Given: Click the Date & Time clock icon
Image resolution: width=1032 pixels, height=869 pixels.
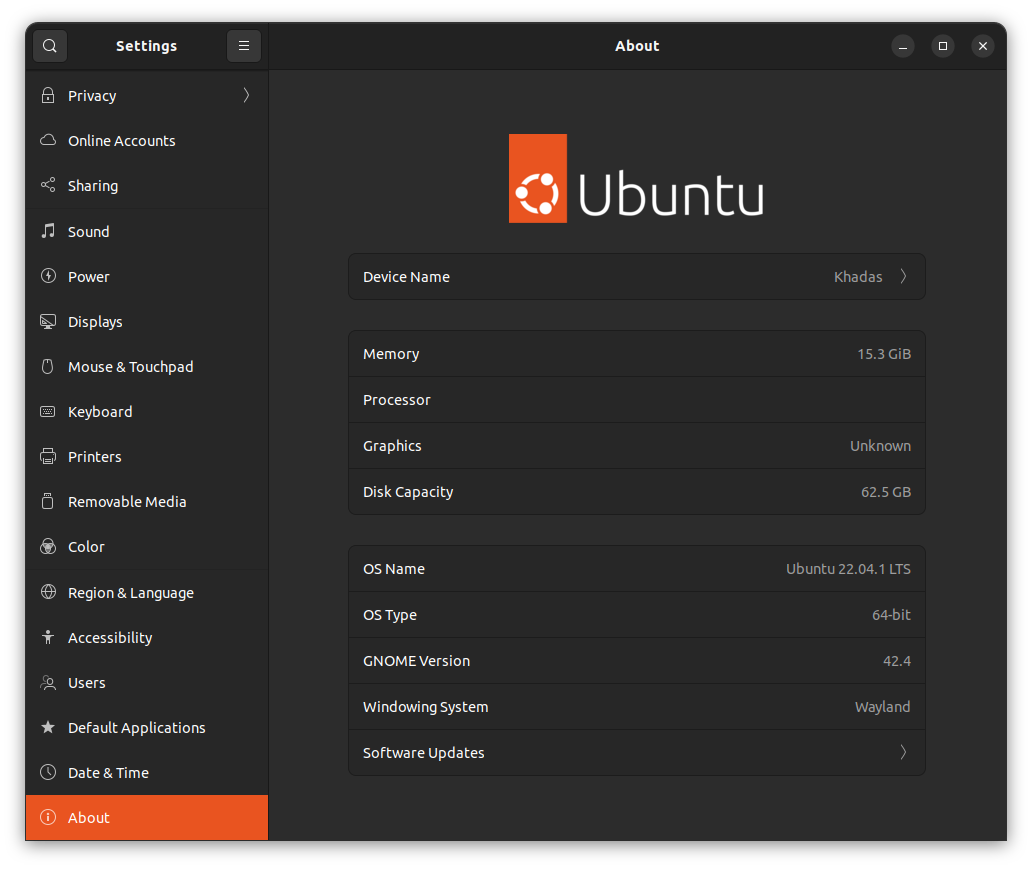Looking at the screenshot, I should pyautogui.click(x=48, y=772).
